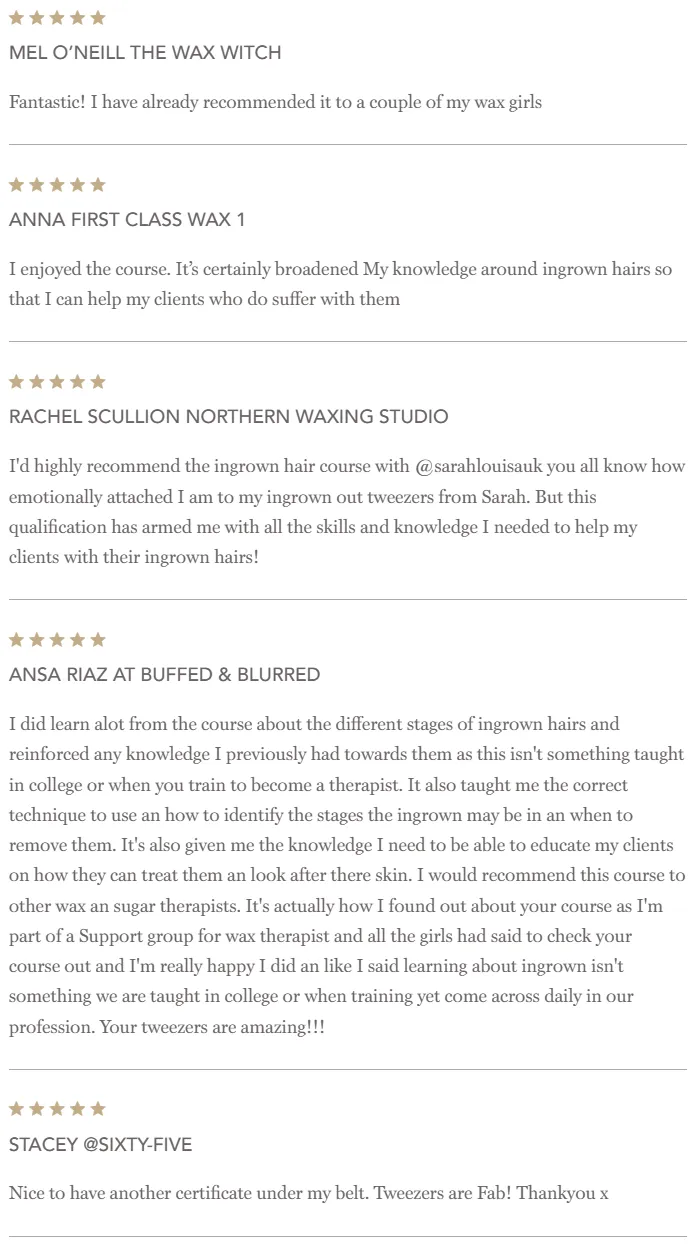Select the fifth star above Stacey @Sixty-Five
Image resolution: width=700 pixels, height=1251 pixels.
[97, 1109]
